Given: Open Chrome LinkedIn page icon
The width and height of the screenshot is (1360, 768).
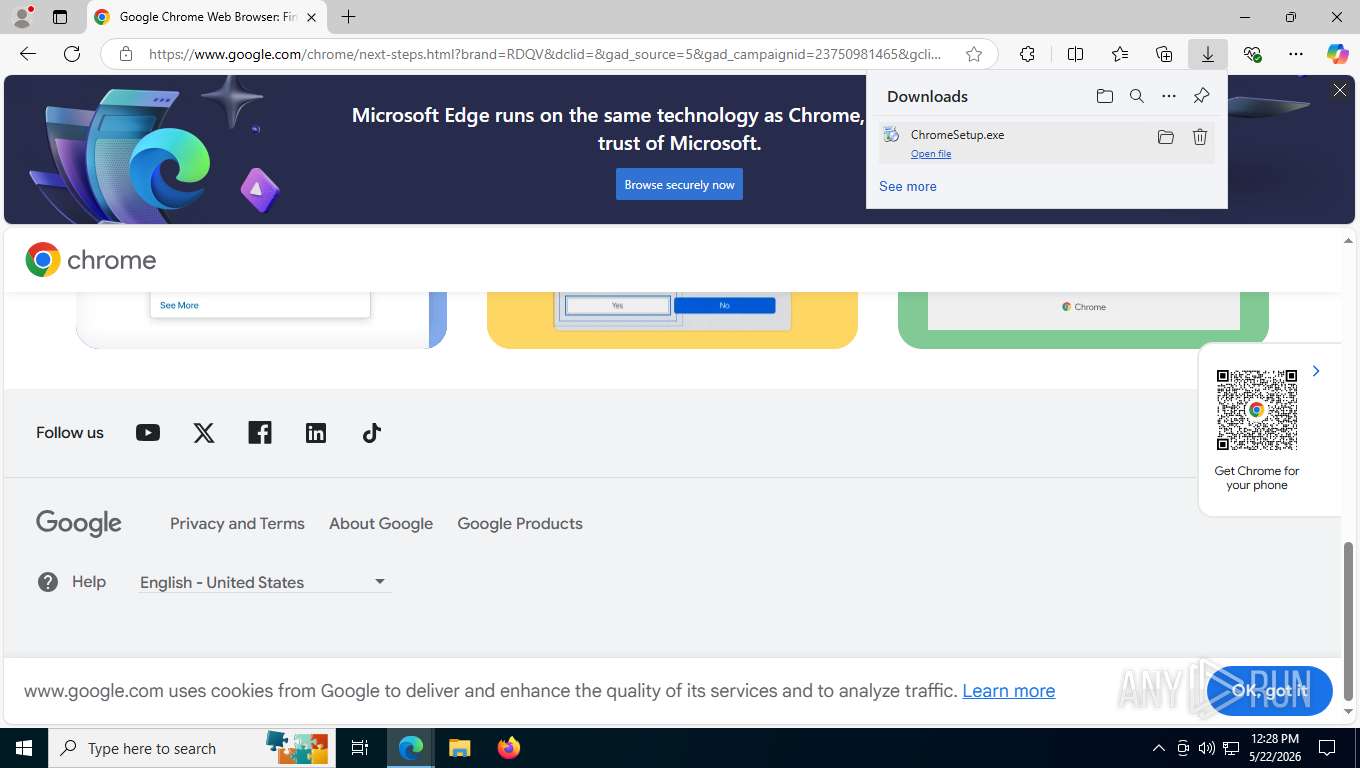Looking at the screenshot, I should (x=316, y=433).
